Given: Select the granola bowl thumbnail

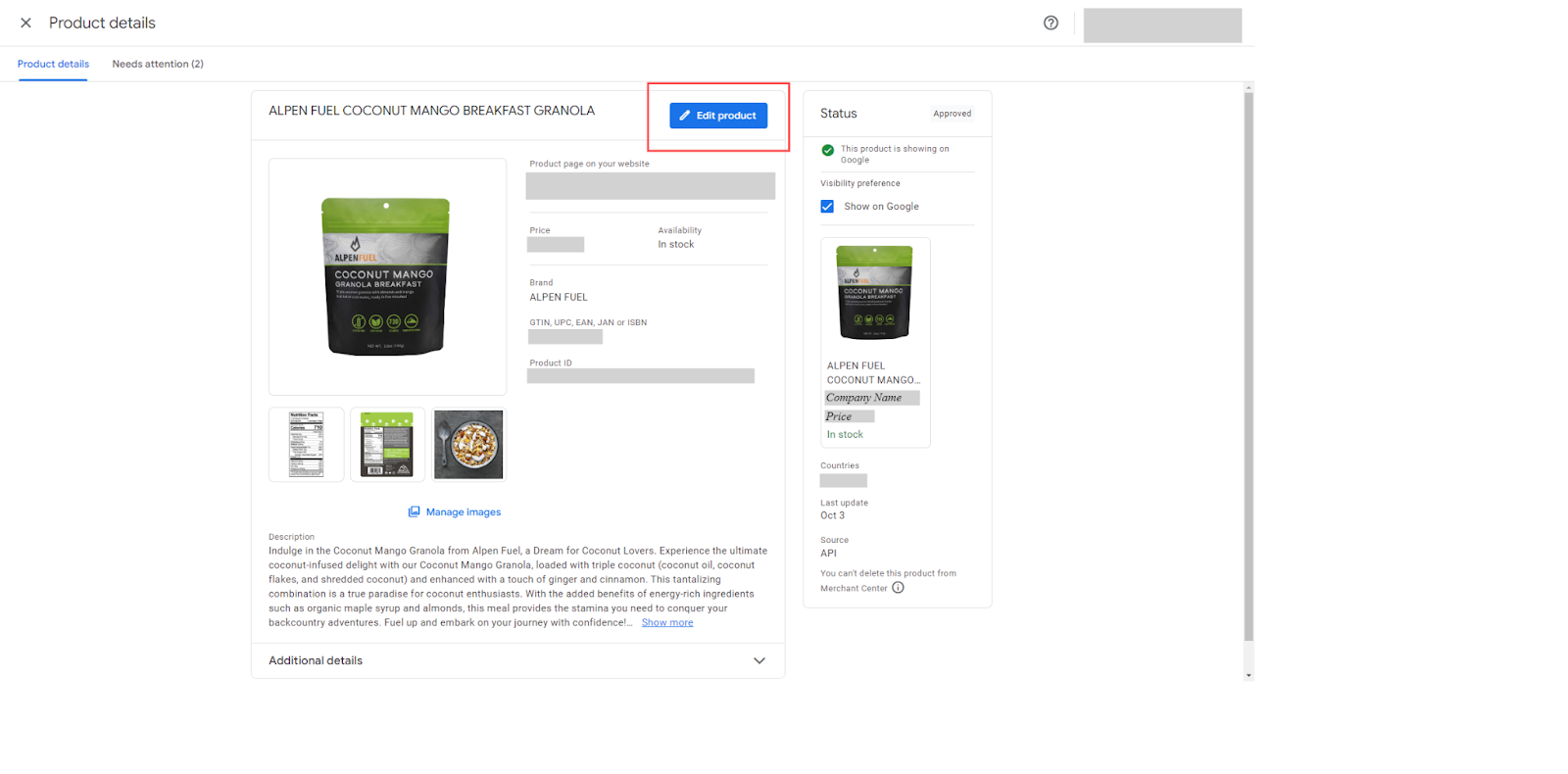Looking at the screenshot, I should 468,445.
